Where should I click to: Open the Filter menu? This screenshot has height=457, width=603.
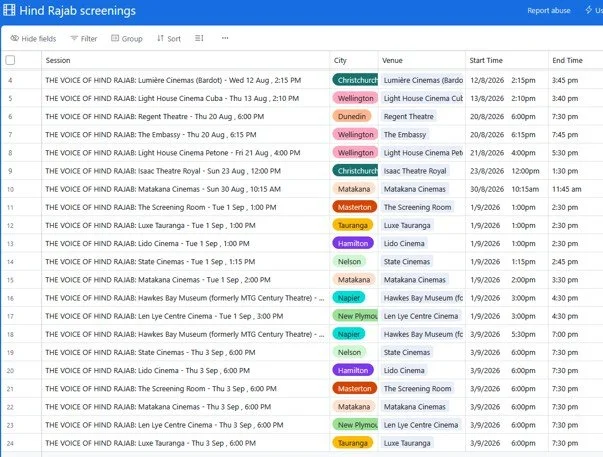(x=84, y=38)
